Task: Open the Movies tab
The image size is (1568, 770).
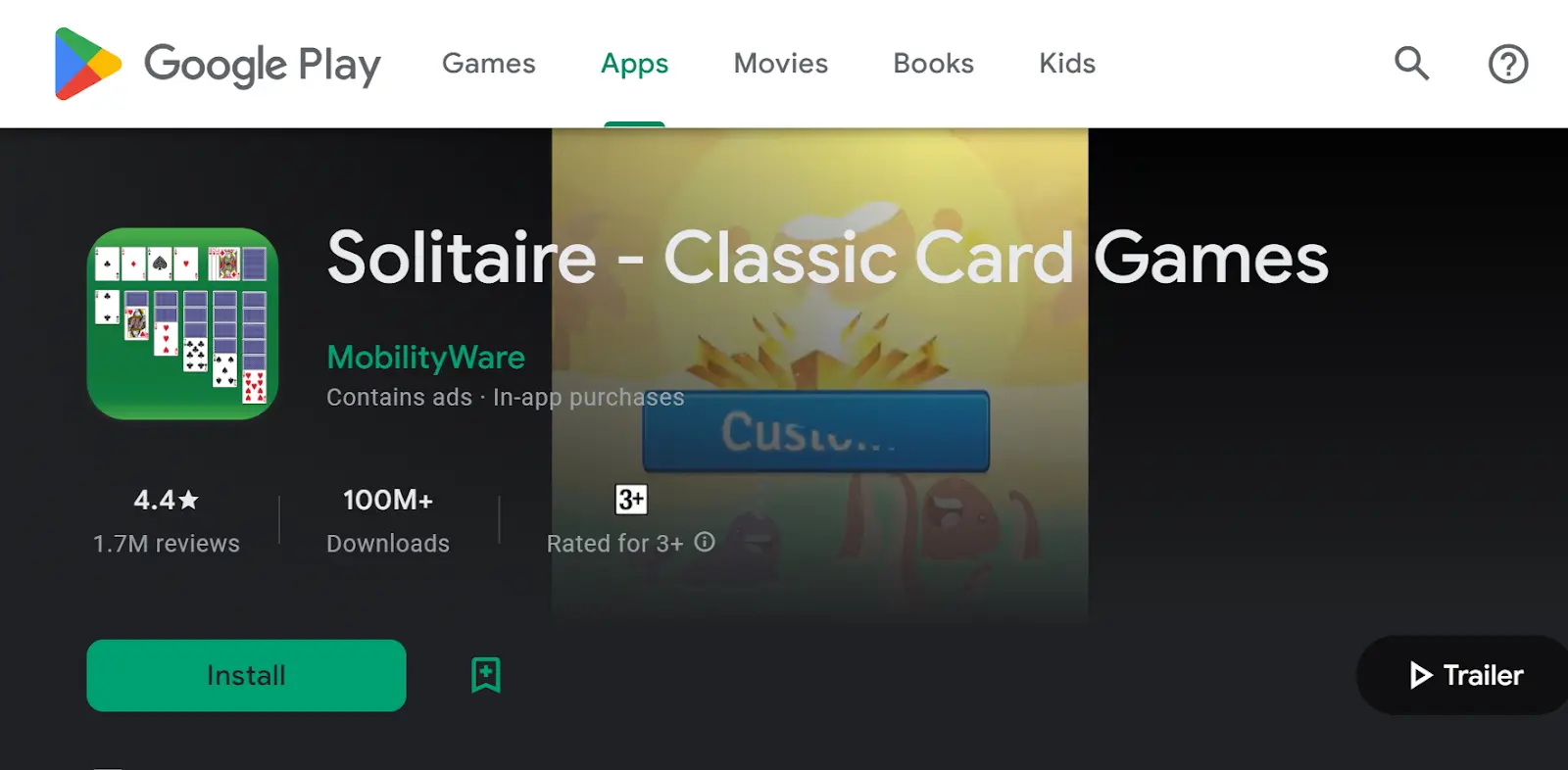Action: coord(781,64)
